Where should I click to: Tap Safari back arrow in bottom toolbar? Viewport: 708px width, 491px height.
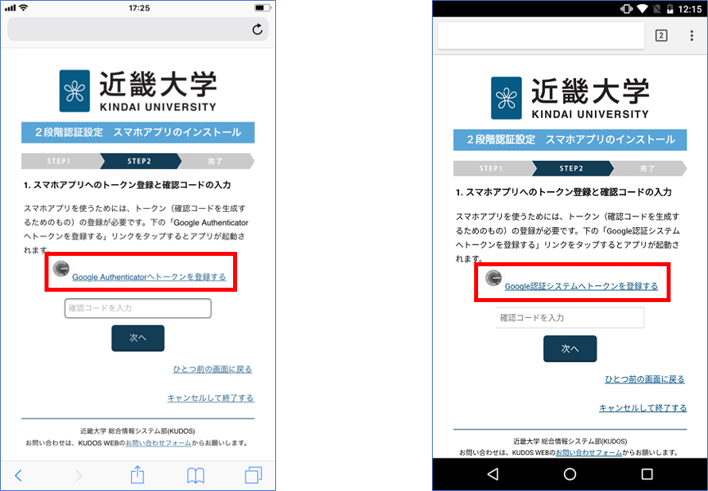click(18, 474)
